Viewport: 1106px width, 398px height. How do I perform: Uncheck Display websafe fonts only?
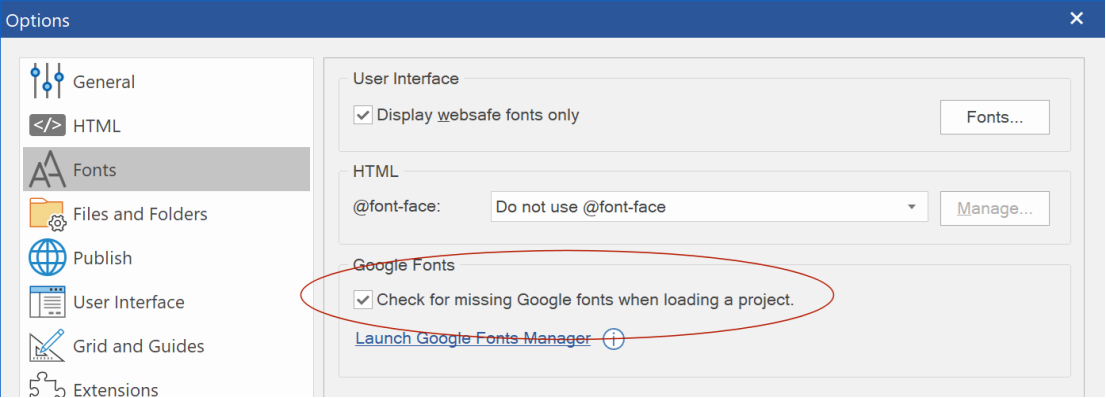click(x=363, y=115)
